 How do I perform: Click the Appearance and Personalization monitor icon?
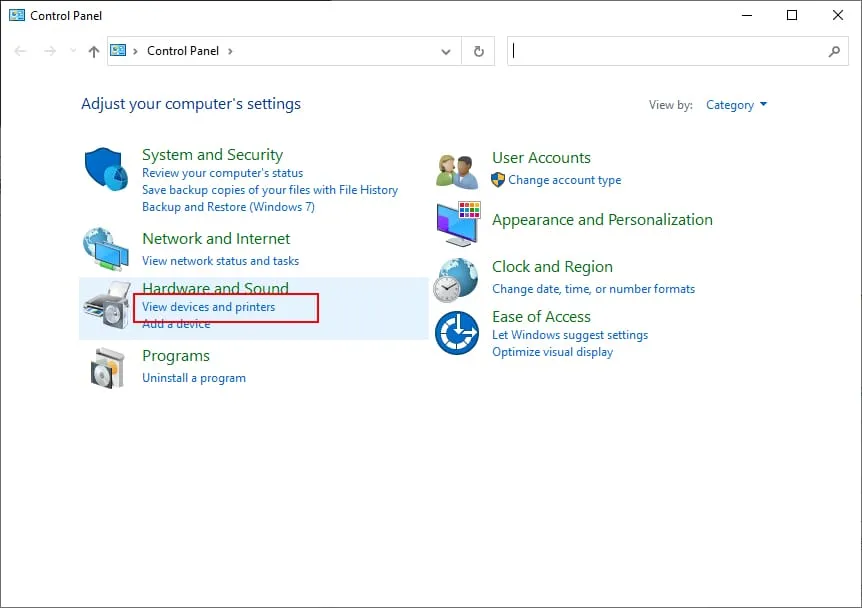click(458, 223)
